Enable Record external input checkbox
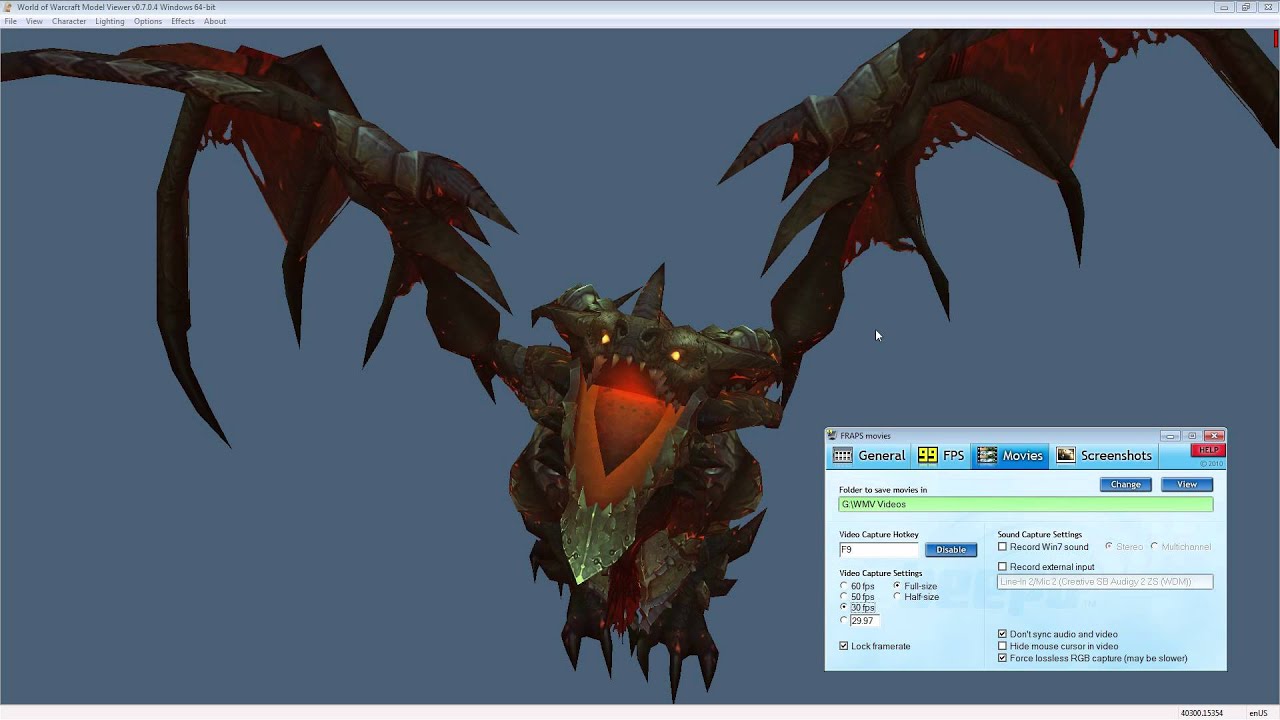Image resolution: width=1280 pixels, height=720 pixels. [1003, 567]
